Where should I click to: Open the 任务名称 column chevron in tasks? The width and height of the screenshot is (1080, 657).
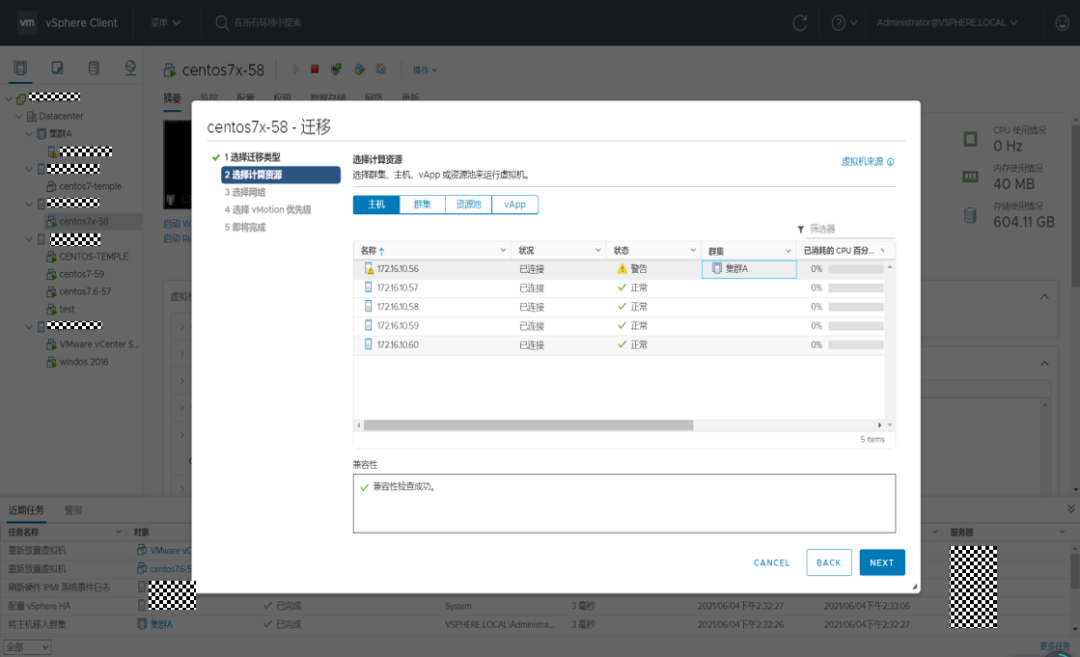pyautogui.click(x=118, y=532)
